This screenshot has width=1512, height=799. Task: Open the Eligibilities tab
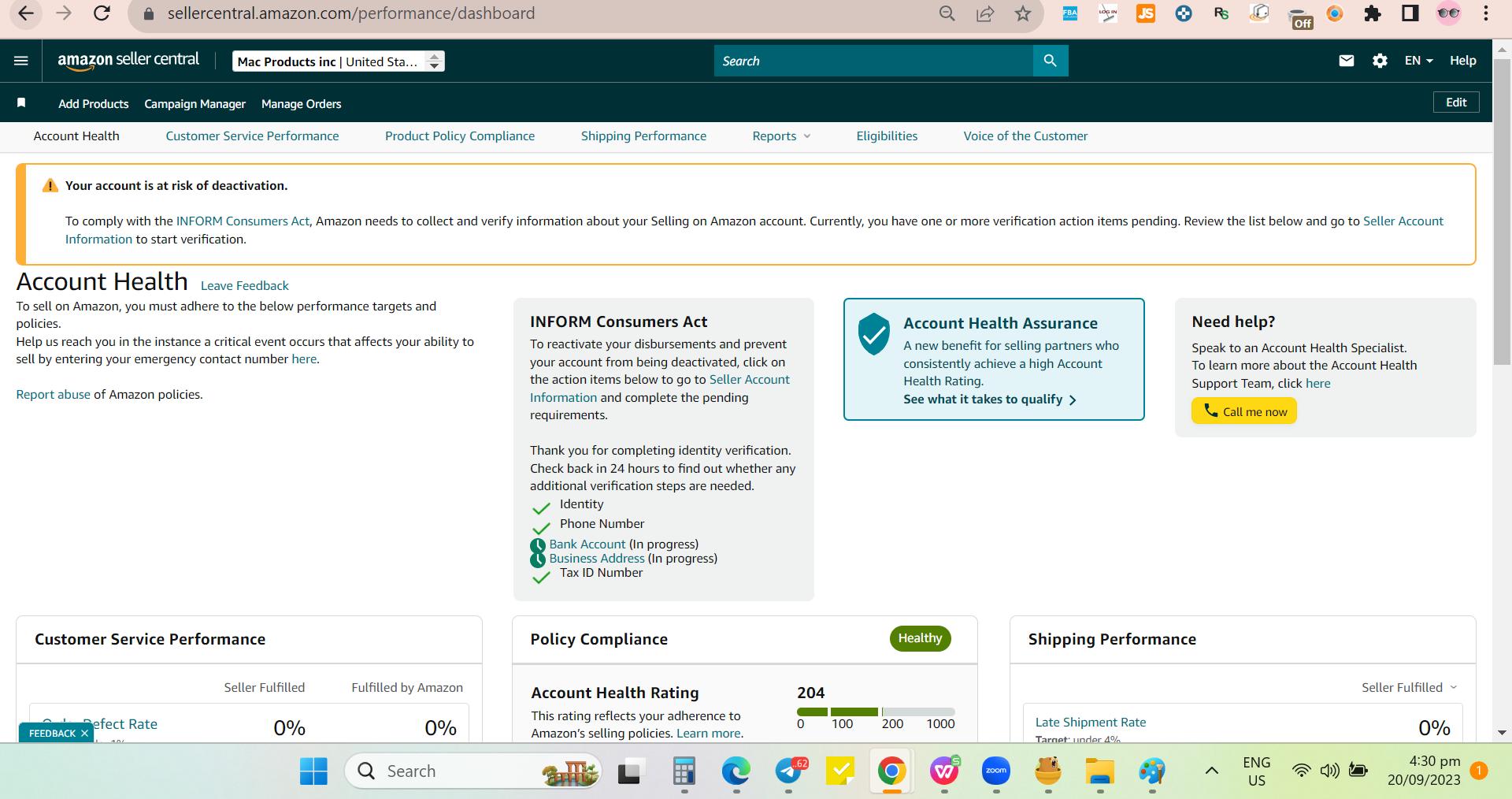click(x=887, y=136)
